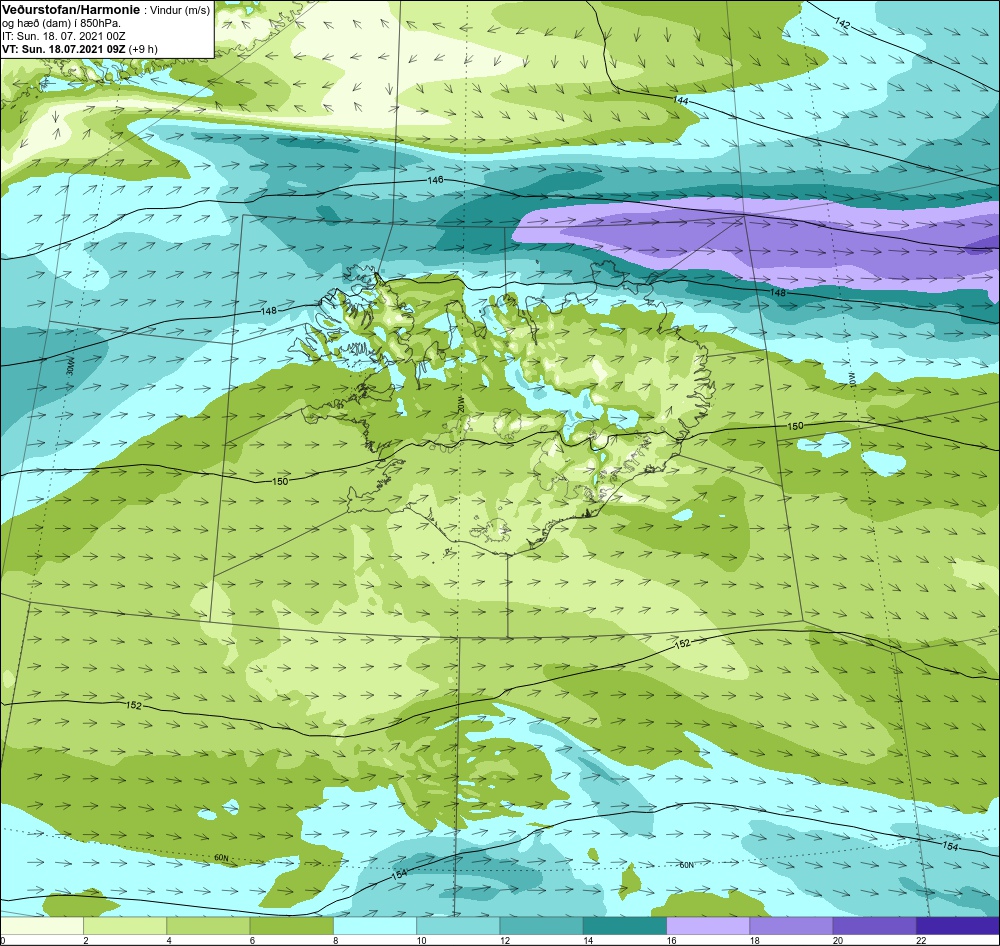1000x946 pixels.
Task: Click the Veðurstofan/Harmonie title text
Action: point(69,10)
